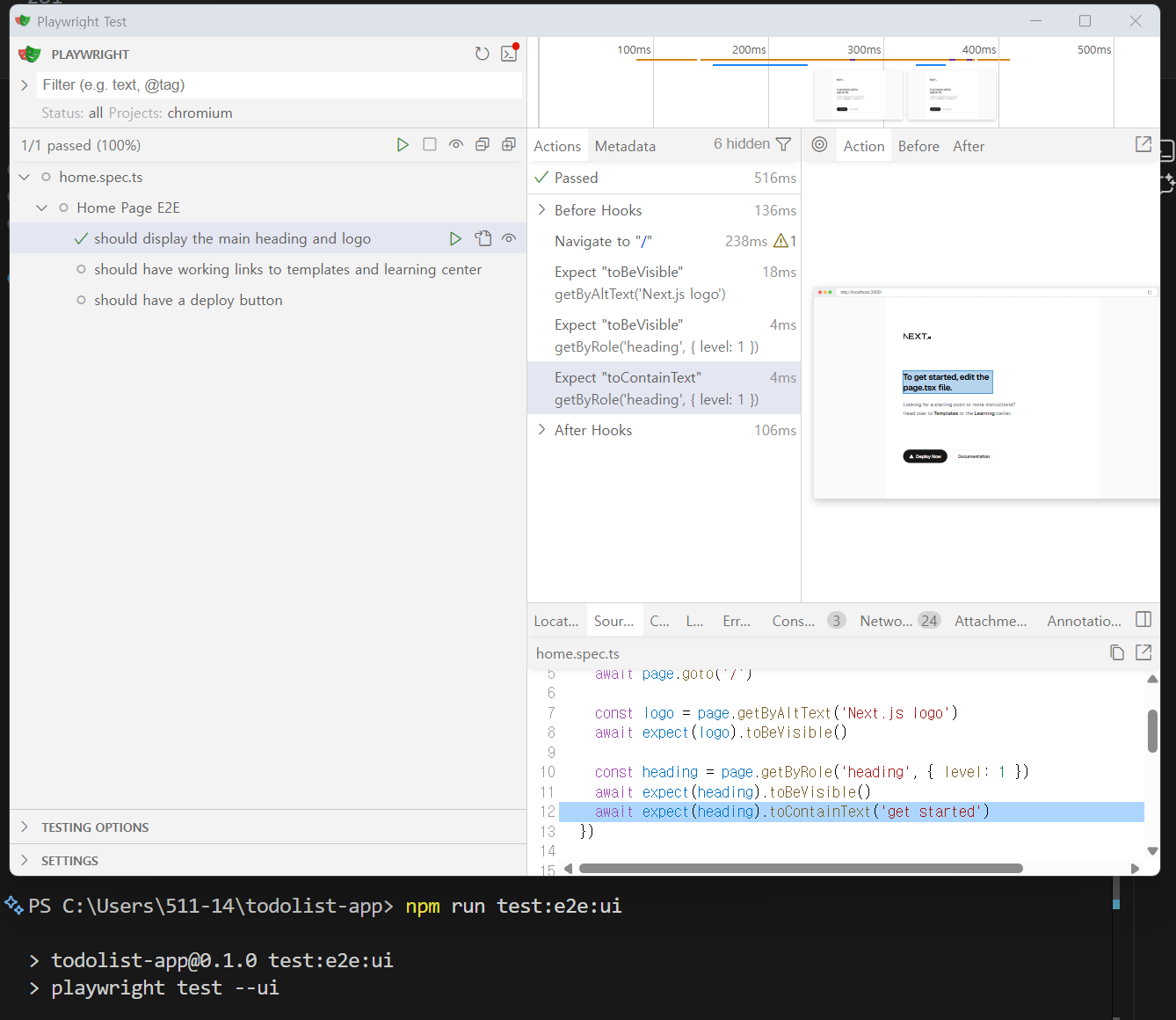Open the Locator bottom tab
The width and height of the screenshot is (1176, 1020).
point(556,621)
